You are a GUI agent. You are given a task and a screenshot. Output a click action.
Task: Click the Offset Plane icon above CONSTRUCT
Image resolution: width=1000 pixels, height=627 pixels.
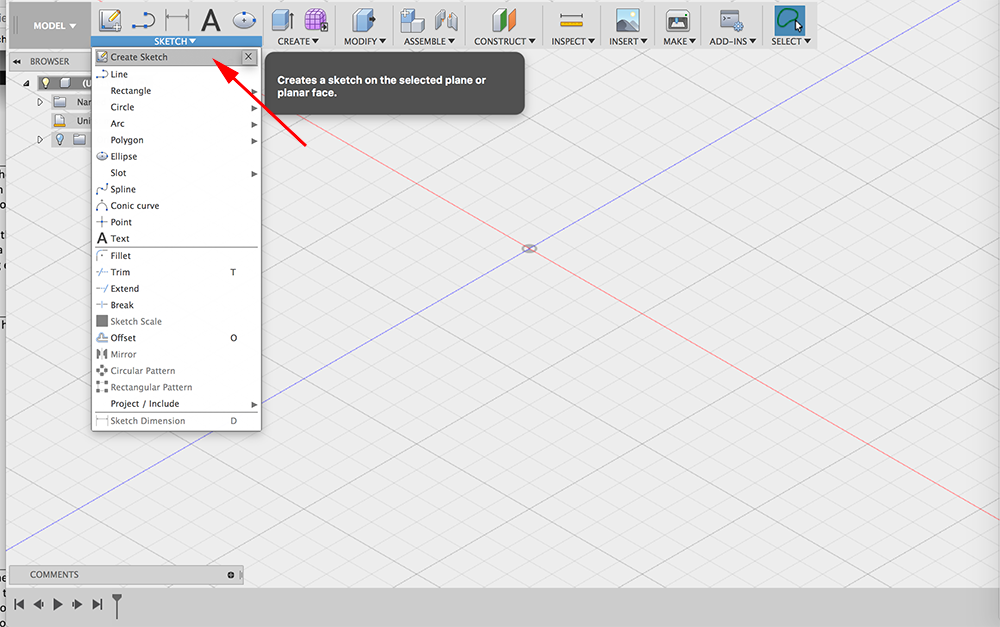(x=504, y=20)
